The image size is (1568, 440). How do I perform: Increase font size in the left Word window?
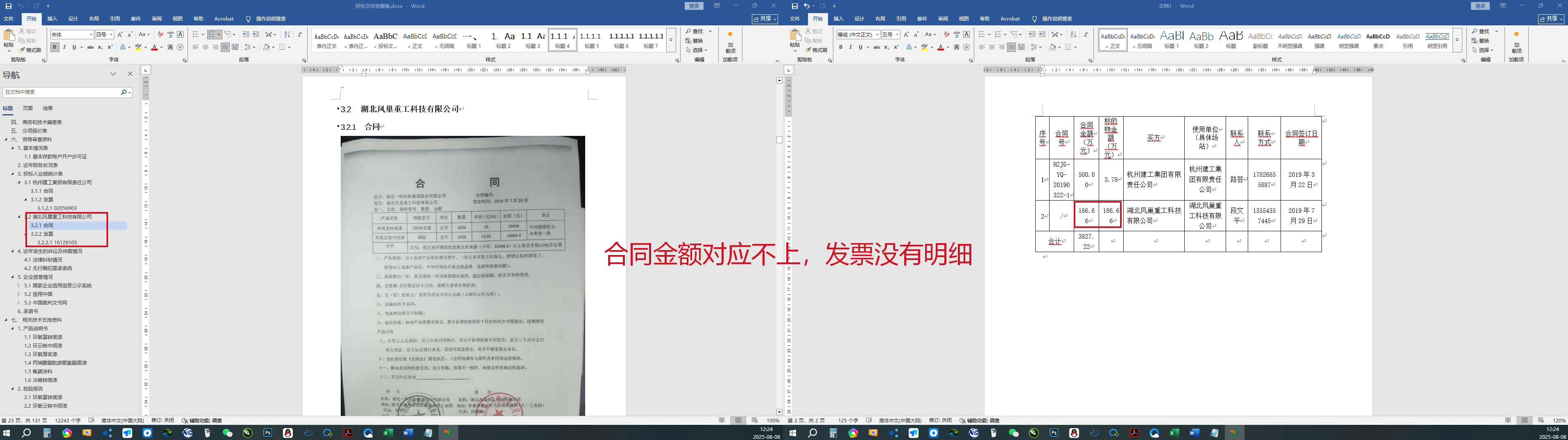(x=120, y=35)
